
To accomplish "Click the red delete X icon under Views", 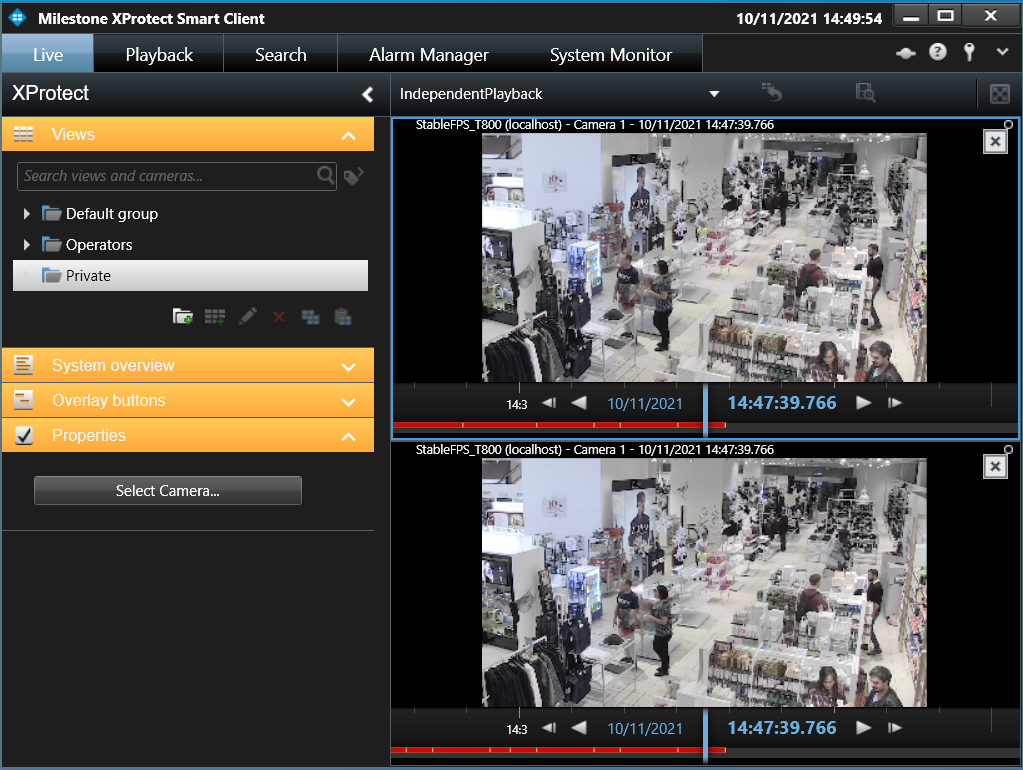I will [x=279, y=317].
